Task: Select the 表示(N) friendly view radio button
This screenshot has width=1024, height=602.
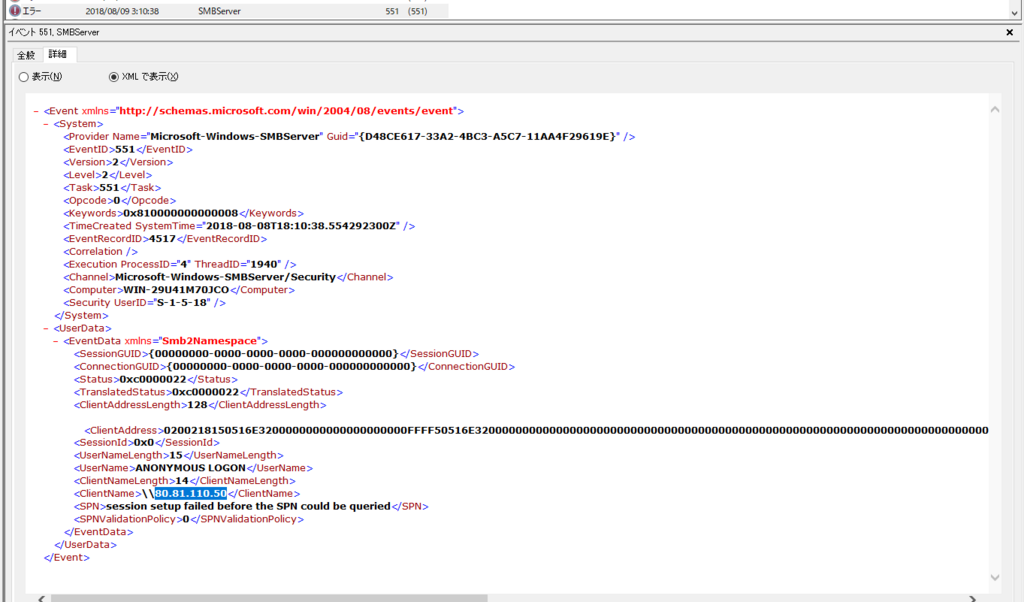Action: tap(24, 77)
